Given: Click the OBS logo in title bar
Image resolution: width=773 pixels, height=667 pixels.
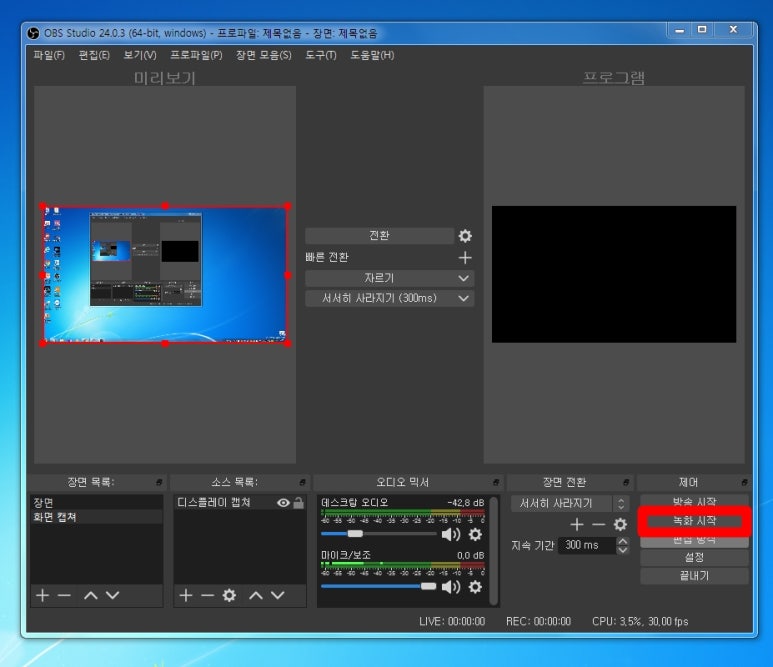Looking at the screenshot, I should (33, 34).
